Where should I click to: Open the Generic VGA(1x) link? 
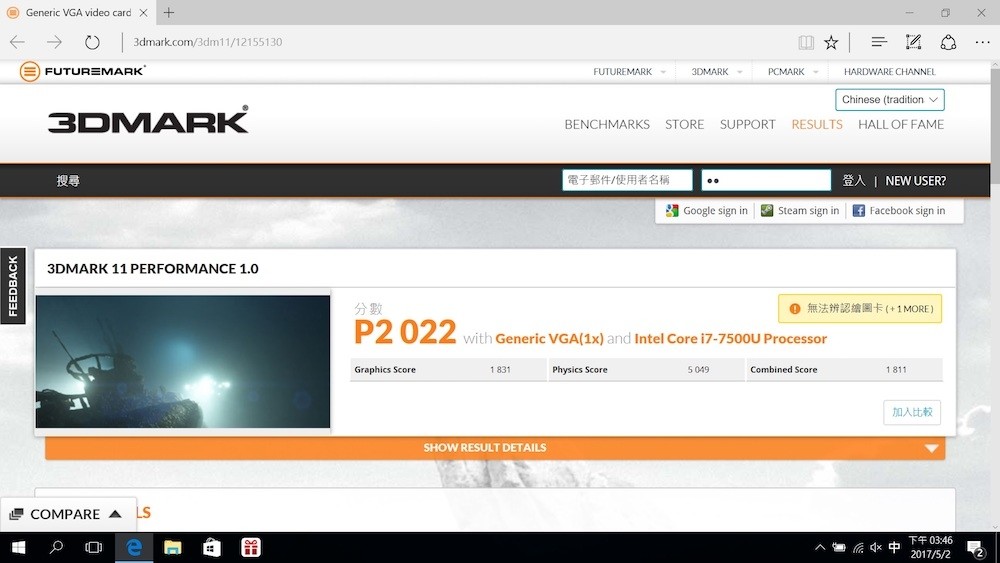(x=549, y=339)
